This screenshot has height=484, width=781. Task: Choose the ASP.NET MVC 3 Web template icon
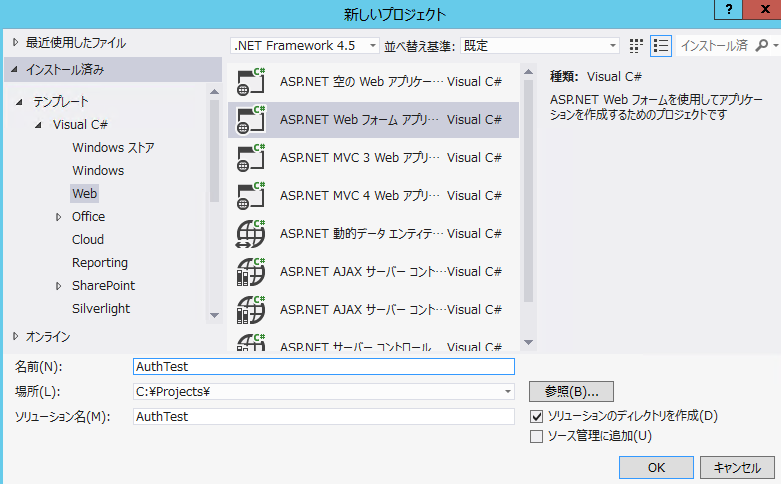251,158
